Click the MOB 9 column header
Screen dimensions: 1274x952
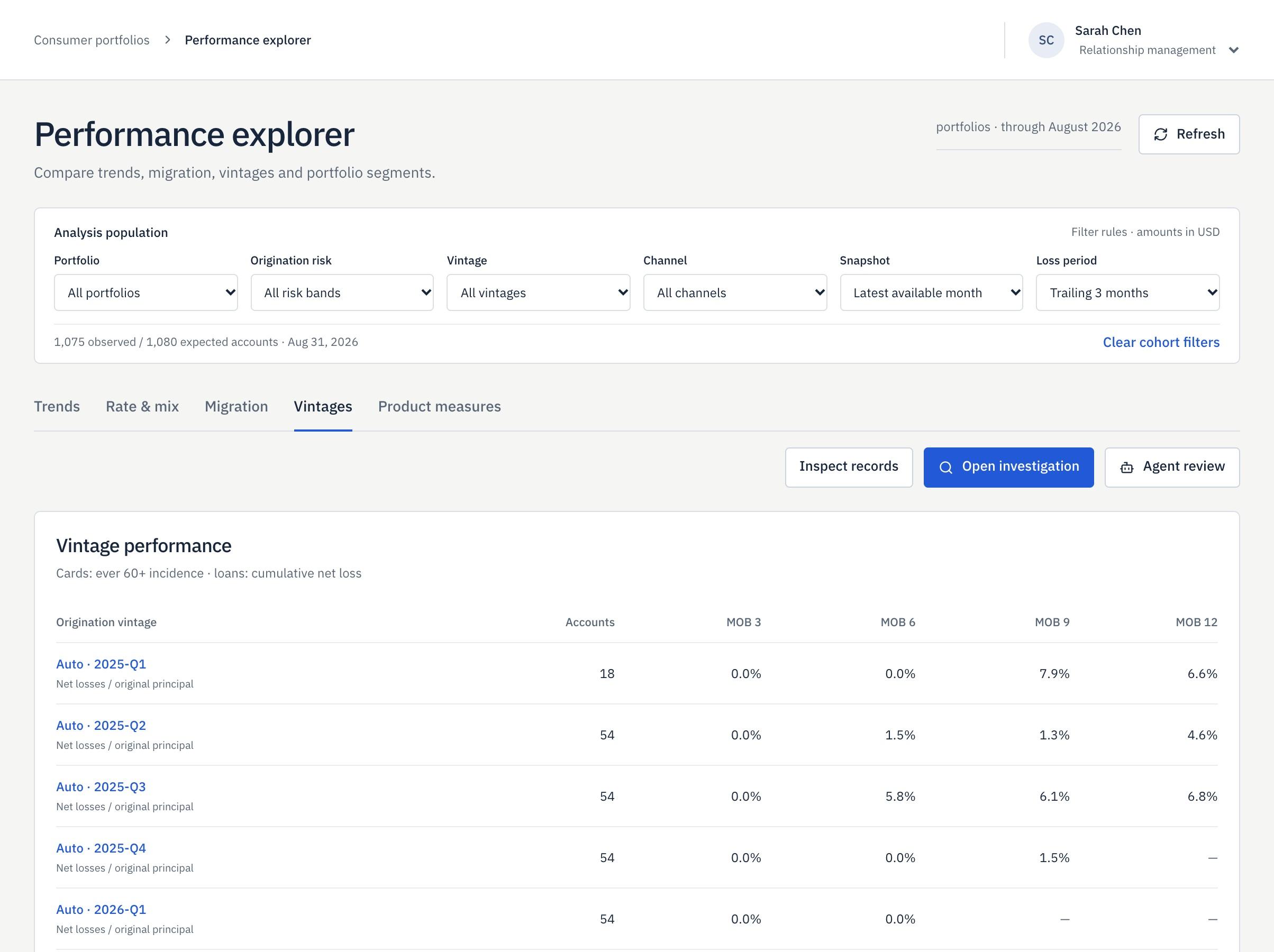click(x=1052, y=622)
